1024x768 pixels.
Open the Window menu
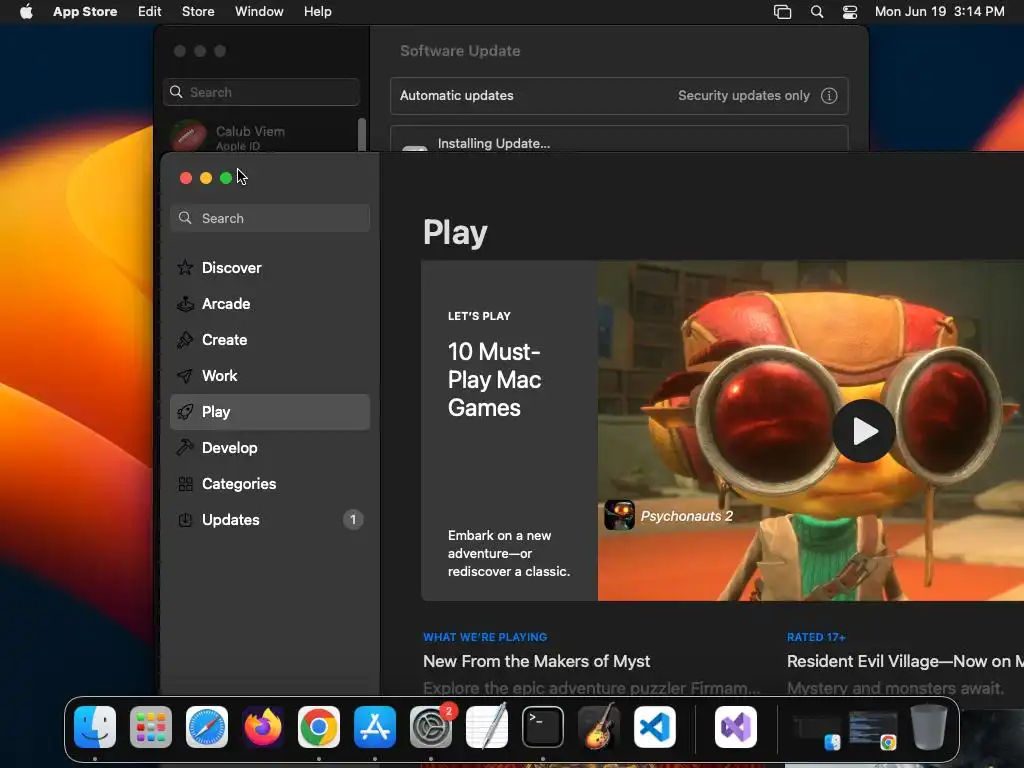259,12
